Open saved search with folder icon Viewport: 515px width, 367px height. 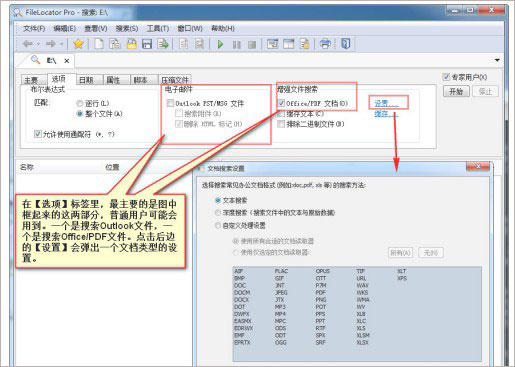(132, 44)
